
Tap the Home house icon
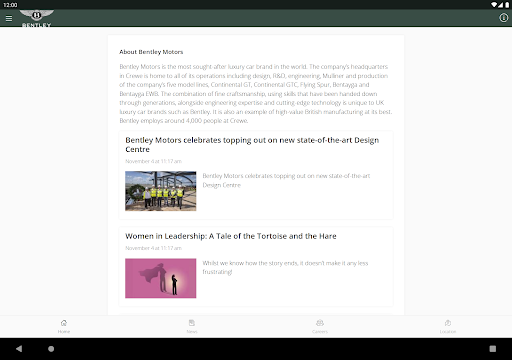[x=64, y=323]
